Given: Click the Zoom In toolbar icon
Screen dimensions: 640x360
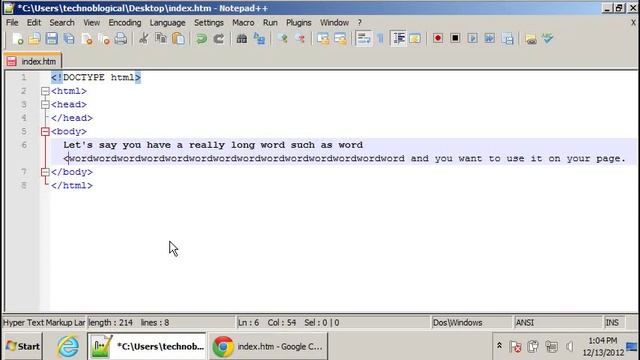Looking at the screenshot, I should pos(282,39).
